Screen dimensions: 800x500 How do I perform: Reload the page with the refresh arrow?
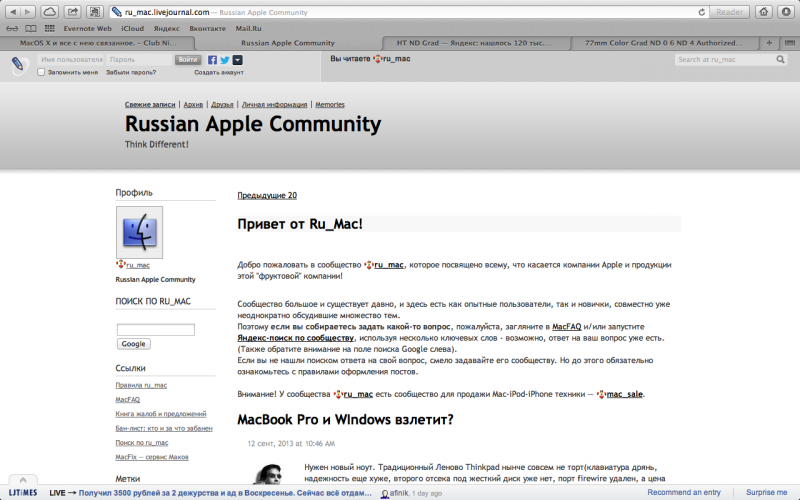tap(702, 12)
